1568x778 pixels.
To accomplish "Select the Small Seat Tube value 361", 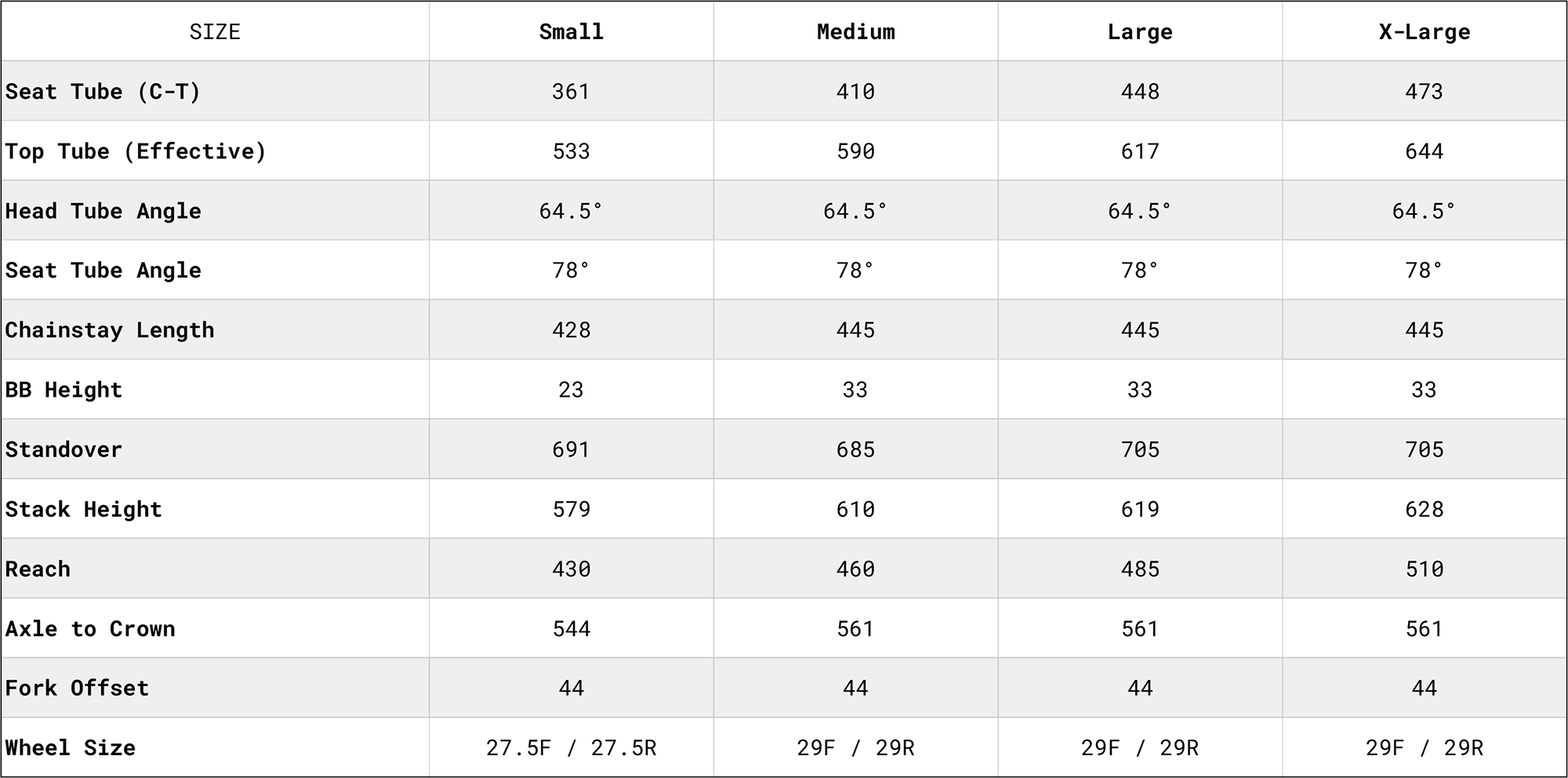I will click(x=571, y=92).
